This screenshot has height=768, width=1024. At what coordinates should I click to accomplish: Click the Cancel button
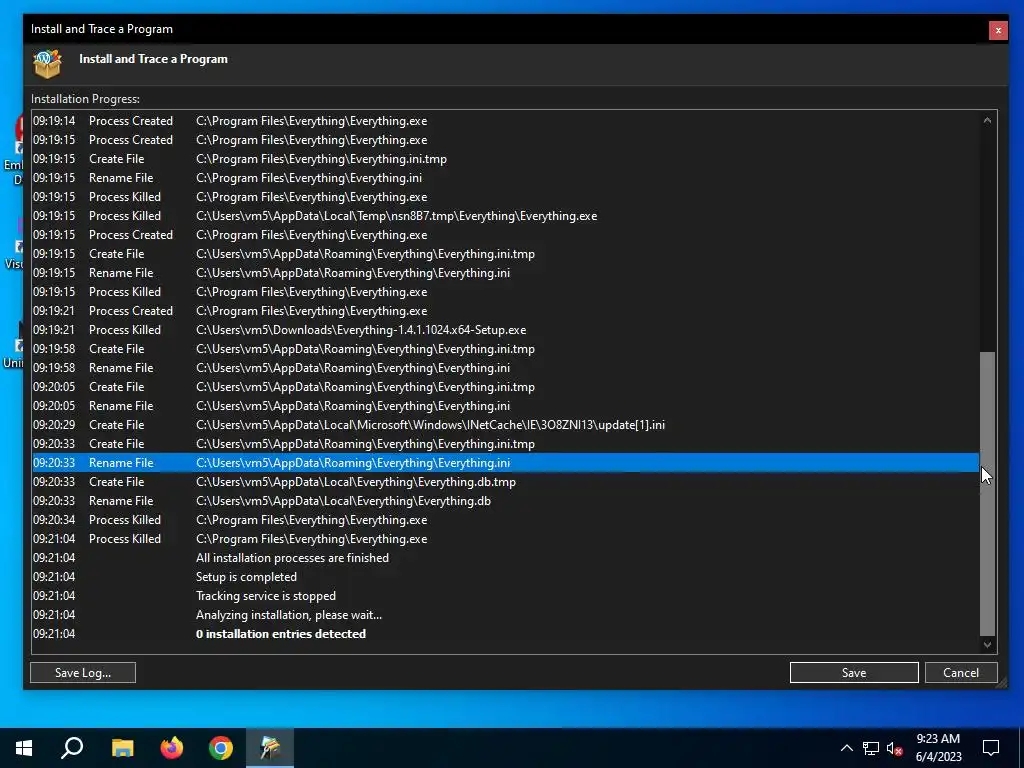click(961, 673)
